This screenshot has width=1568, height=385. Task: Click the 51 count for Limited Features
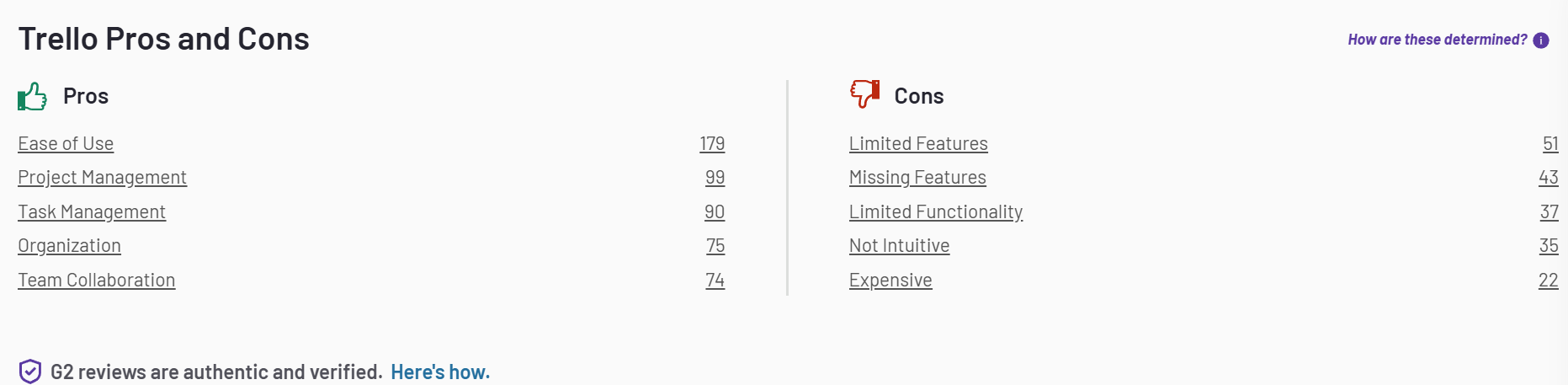coord(1550,144)
